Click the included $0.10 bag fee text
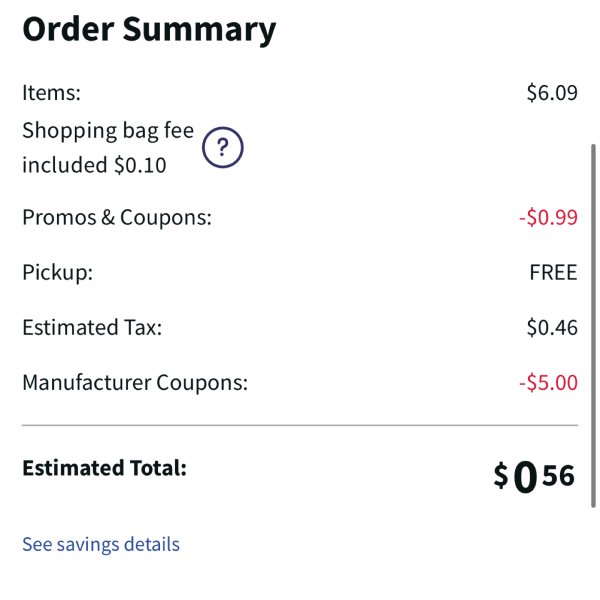Screen dimensions: 600x600 click(x=94, y=165)
